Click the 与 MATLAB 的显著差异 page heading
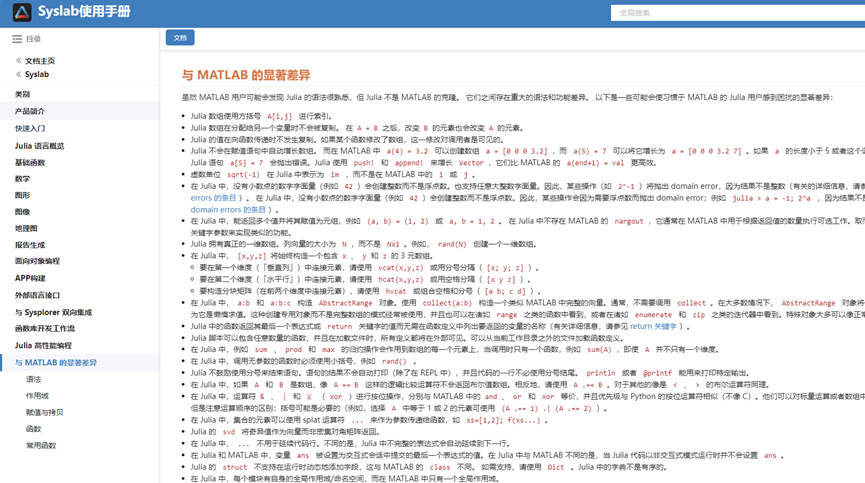865x483 pixels. pyautogui.click(x=246, y=75)
